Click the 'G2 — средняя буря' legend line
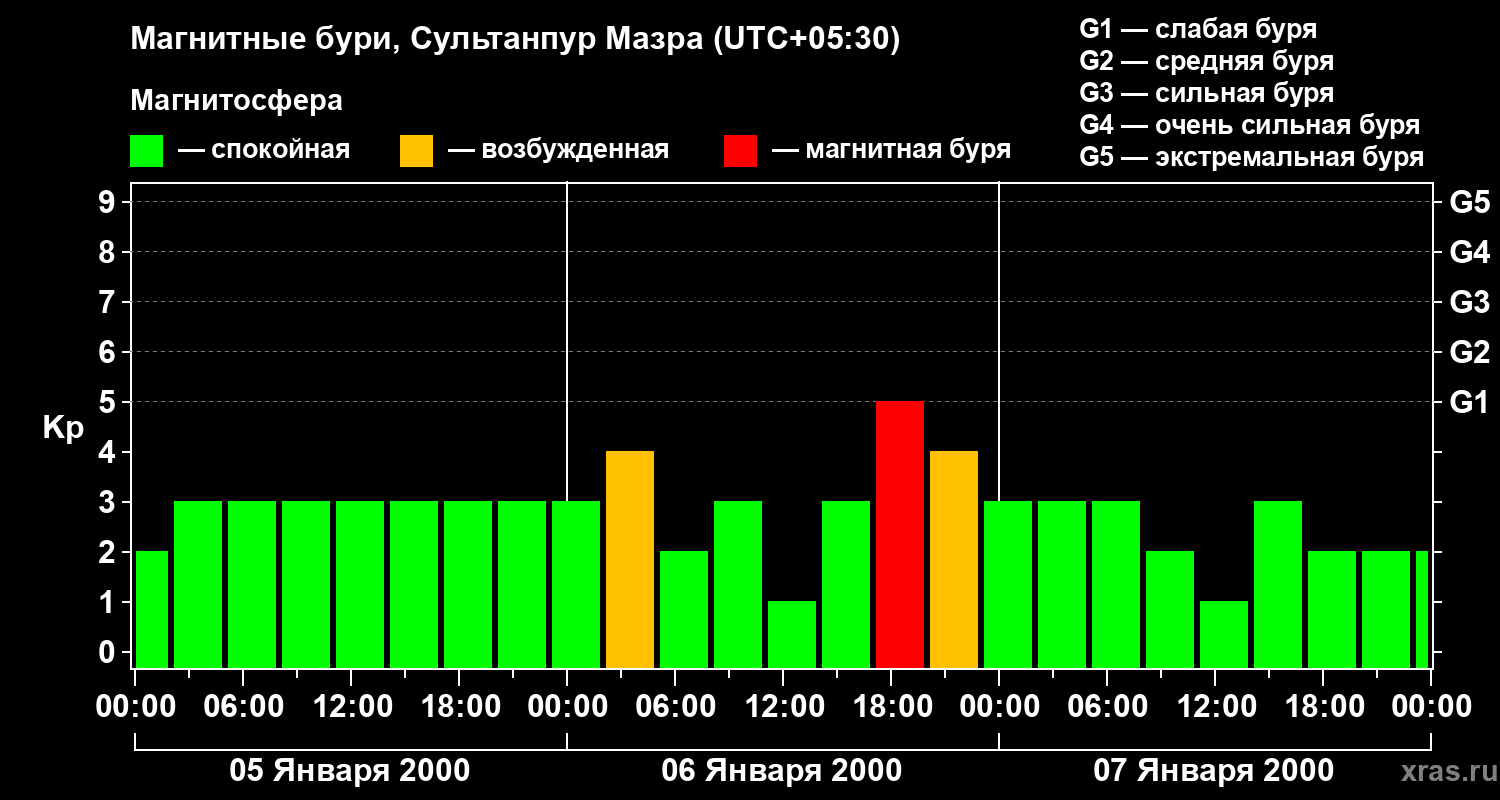Image resolution: width=1500 pixels, height=800 pixels. 1207,61
